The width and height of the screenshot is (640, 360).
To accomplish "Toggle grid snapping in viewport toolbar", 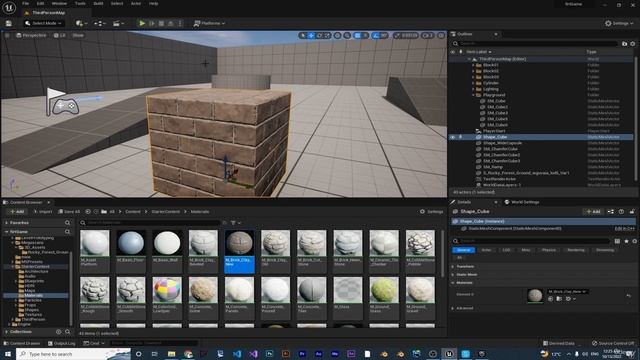I will click(x=358, y=36).
